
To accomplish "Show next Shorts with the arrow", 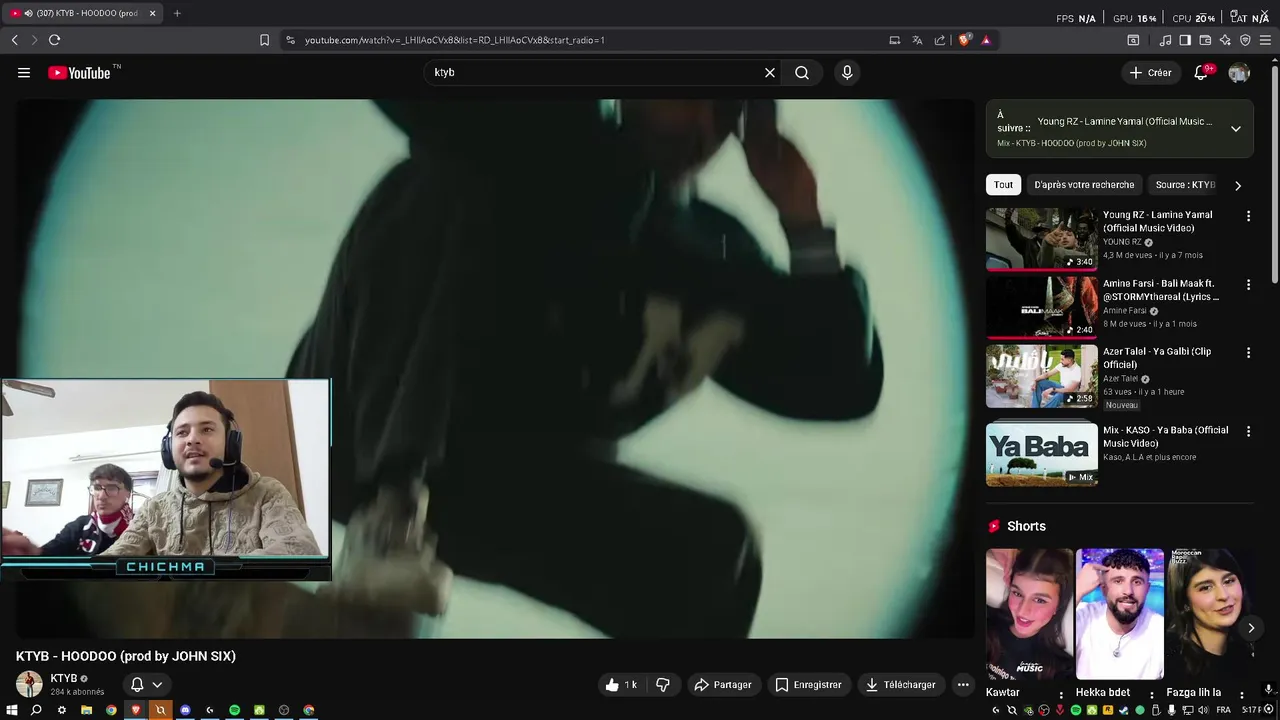I will click(x=1251, y=628).
